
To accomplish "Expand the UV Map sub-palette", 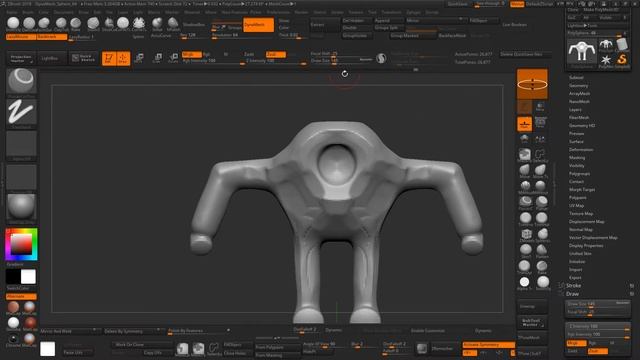I will 577,206.
